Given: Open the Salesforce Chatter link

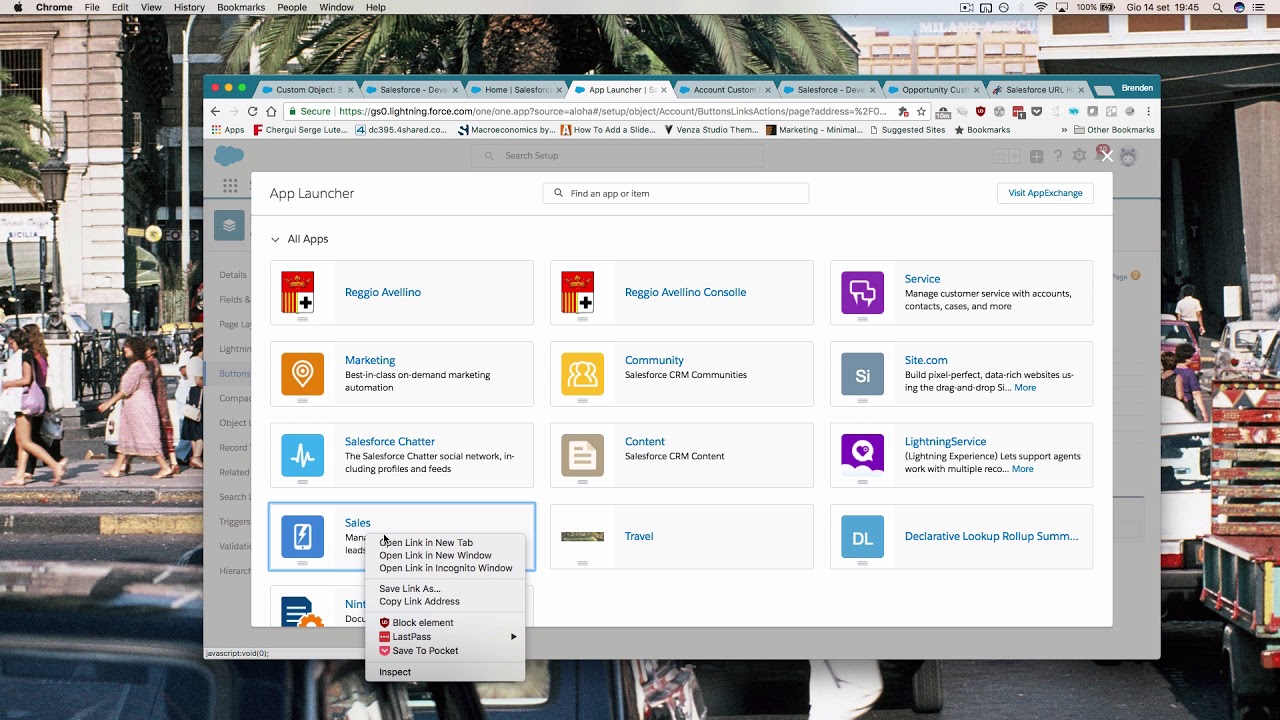Looking at the screenshot, I should click(x=389, y=441).
